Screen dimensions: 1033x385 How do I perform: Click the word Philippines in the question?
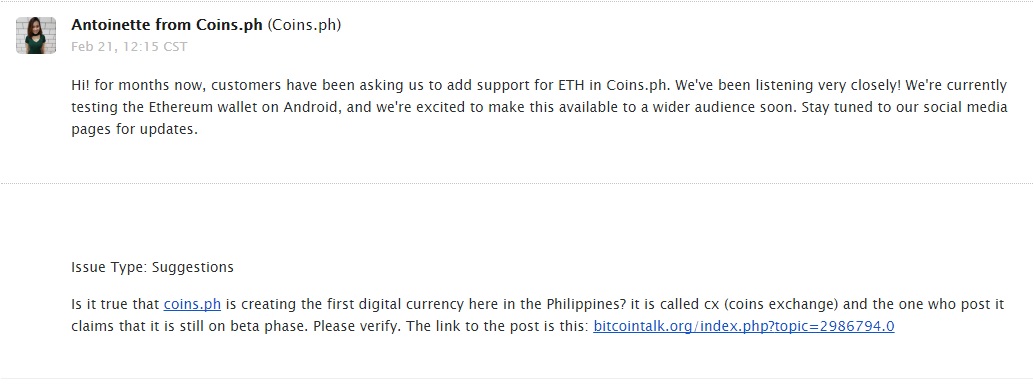586,305
